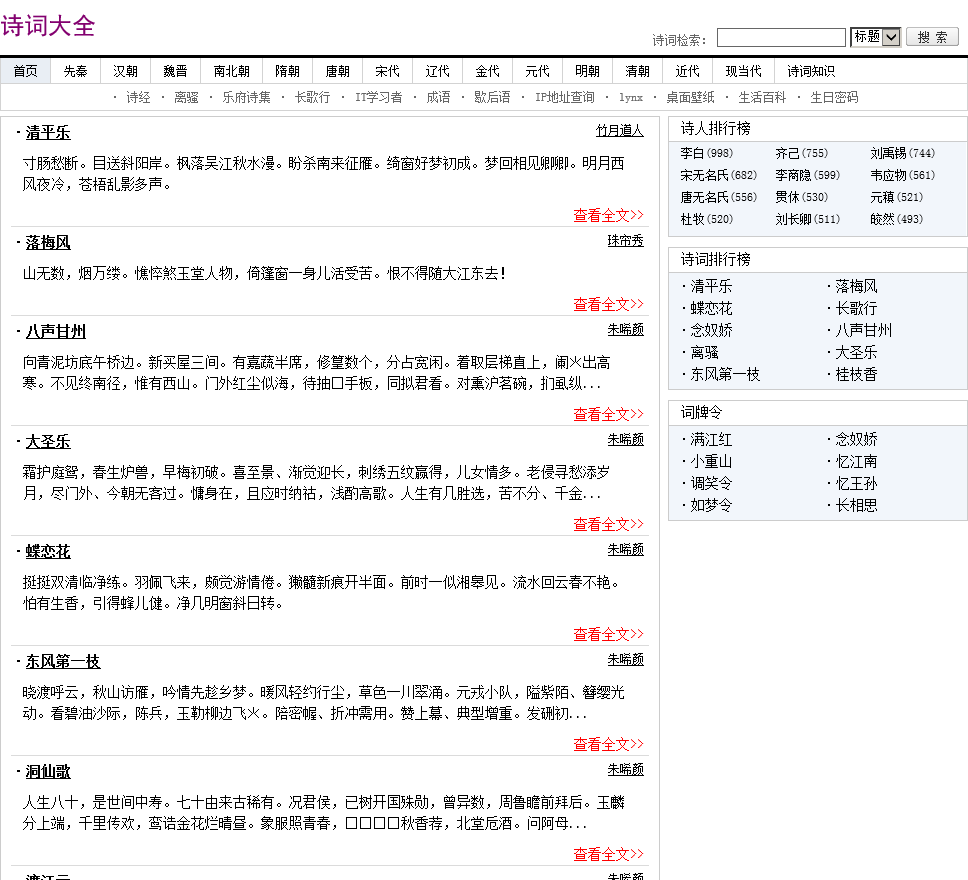This screenshot has width=968, height=880.
Task: Open the 生活百科 link
Action: click(762, 98)
